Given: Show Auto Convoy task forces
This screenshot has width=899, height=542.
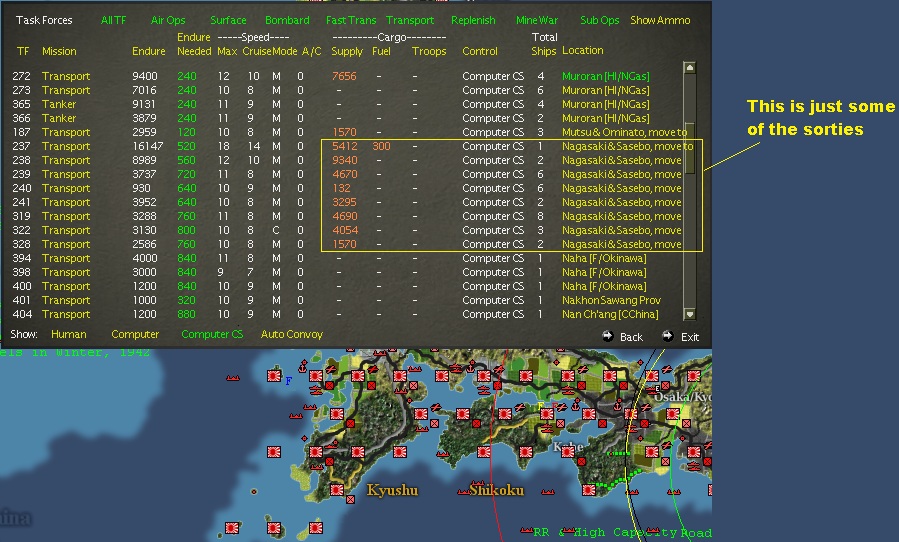Looking at the screenshot, I should pos(292,334).
